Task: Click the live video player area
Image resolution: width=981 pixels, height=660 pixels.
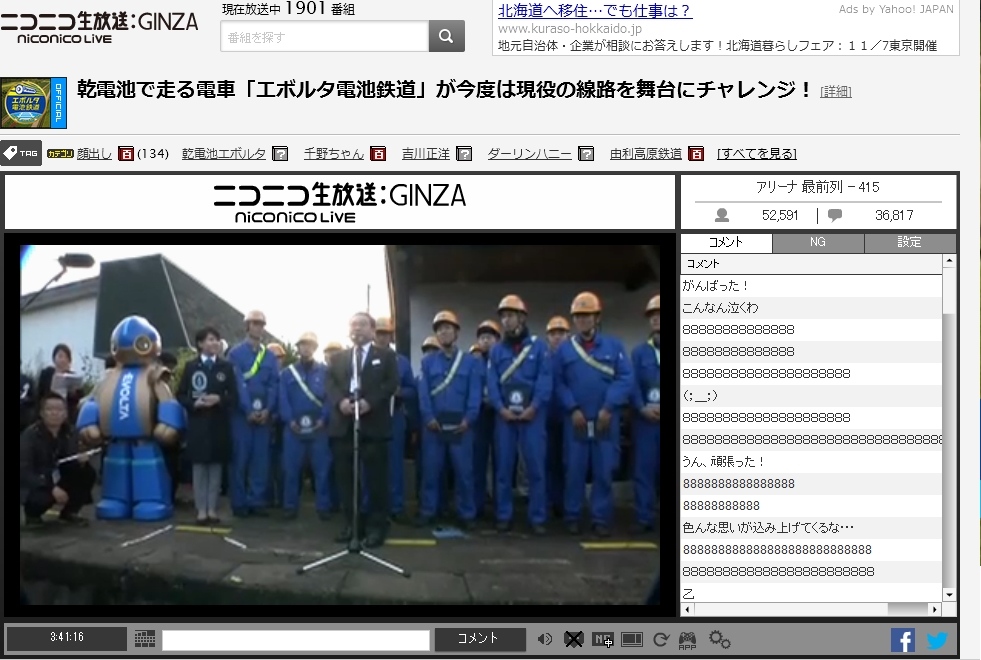Action: 340,424
